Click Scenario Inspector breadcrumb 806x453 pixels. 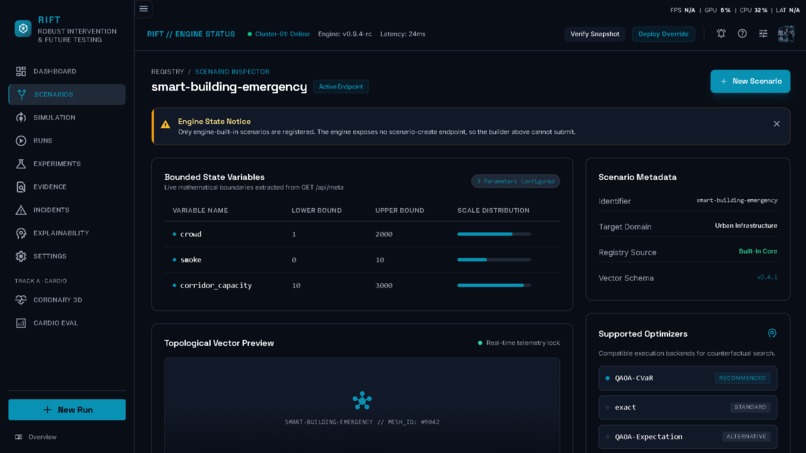[x=232, y=71]
